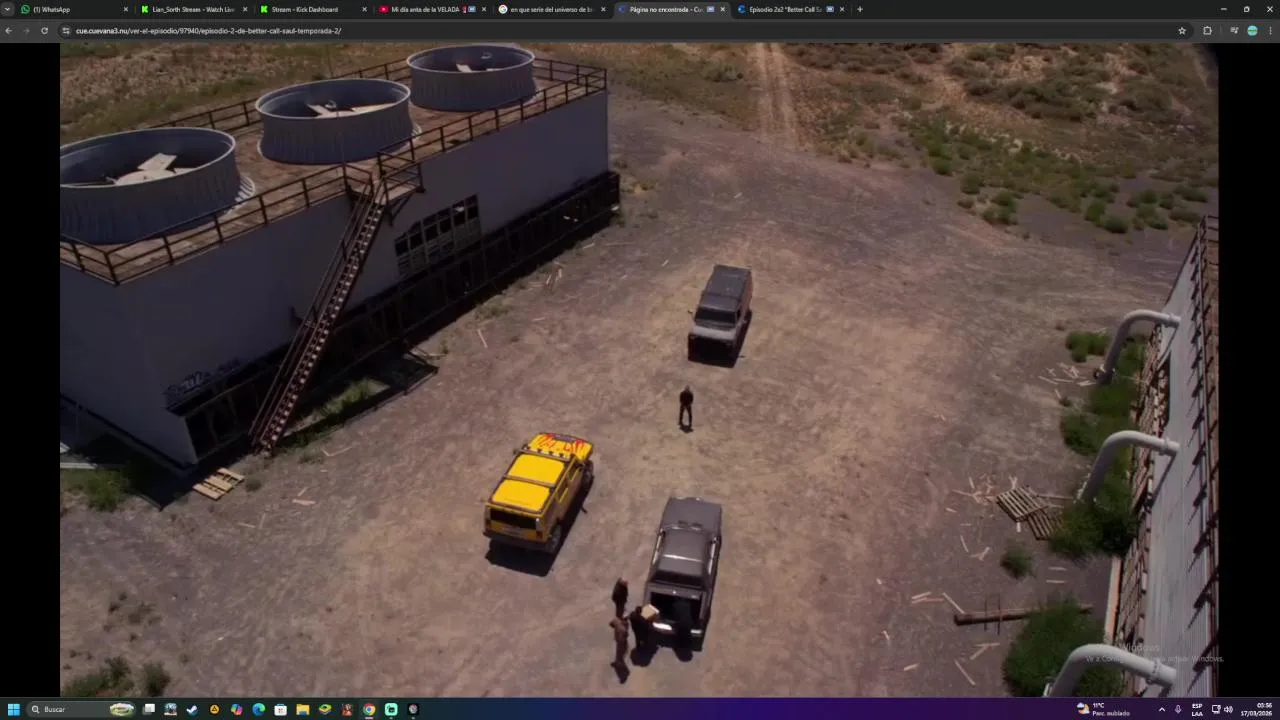Close the 'Mi día ante de la VELADA' tab

coord(484,9)
